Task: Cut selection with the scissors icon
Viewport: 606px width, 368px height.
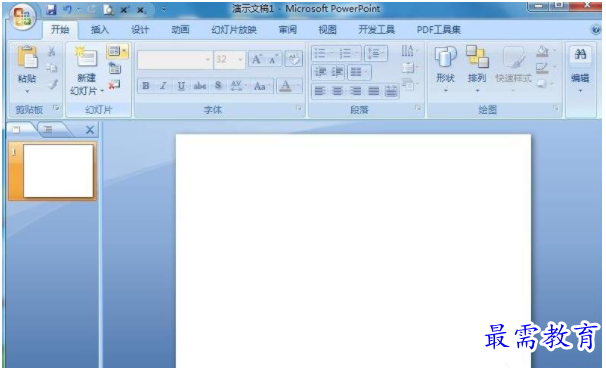Action: click(51, 51)
